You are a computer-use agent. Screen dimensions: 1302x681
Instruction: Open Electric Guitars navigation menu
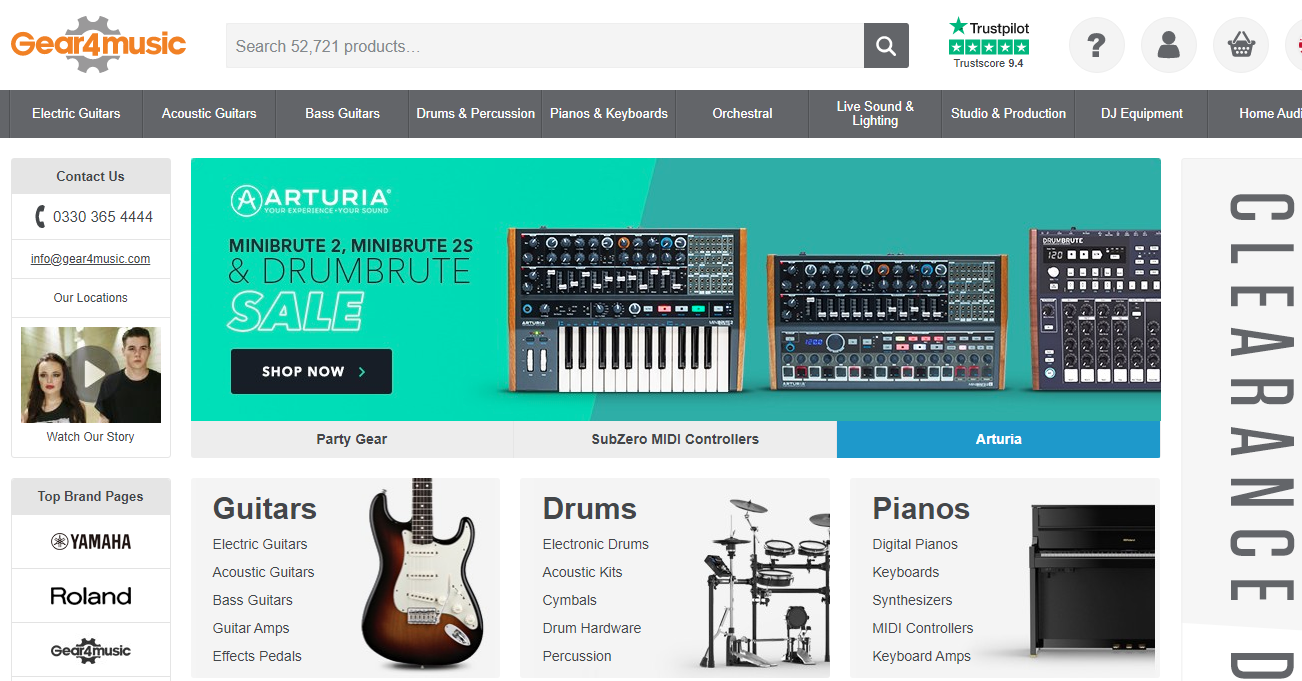[76, 114]
